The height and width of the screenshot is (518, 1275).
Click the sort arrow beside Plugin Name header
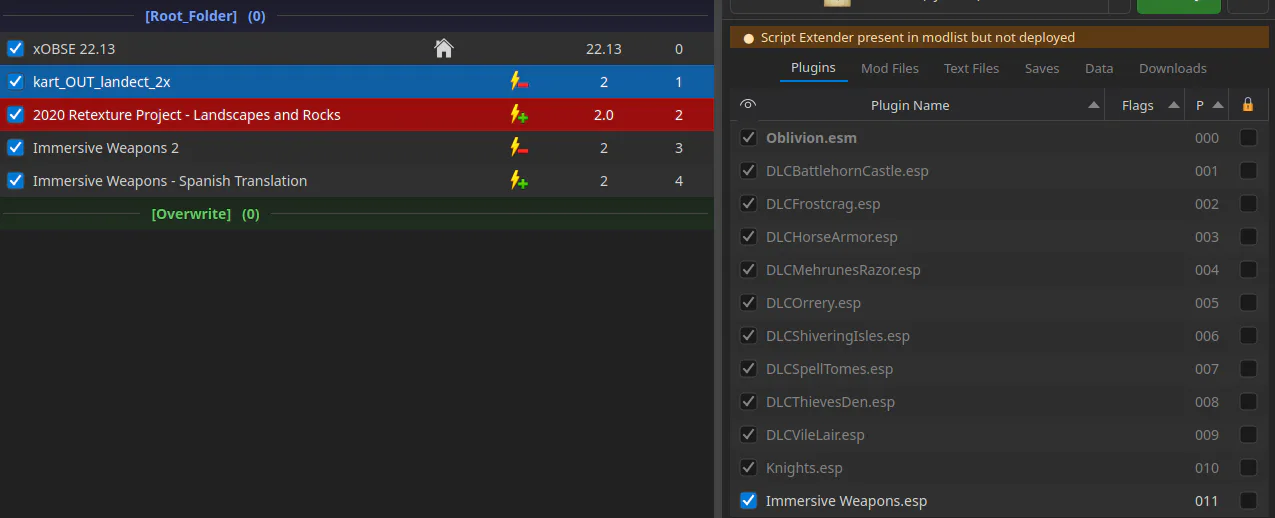pyautogui.click(x=1094, y=105)
